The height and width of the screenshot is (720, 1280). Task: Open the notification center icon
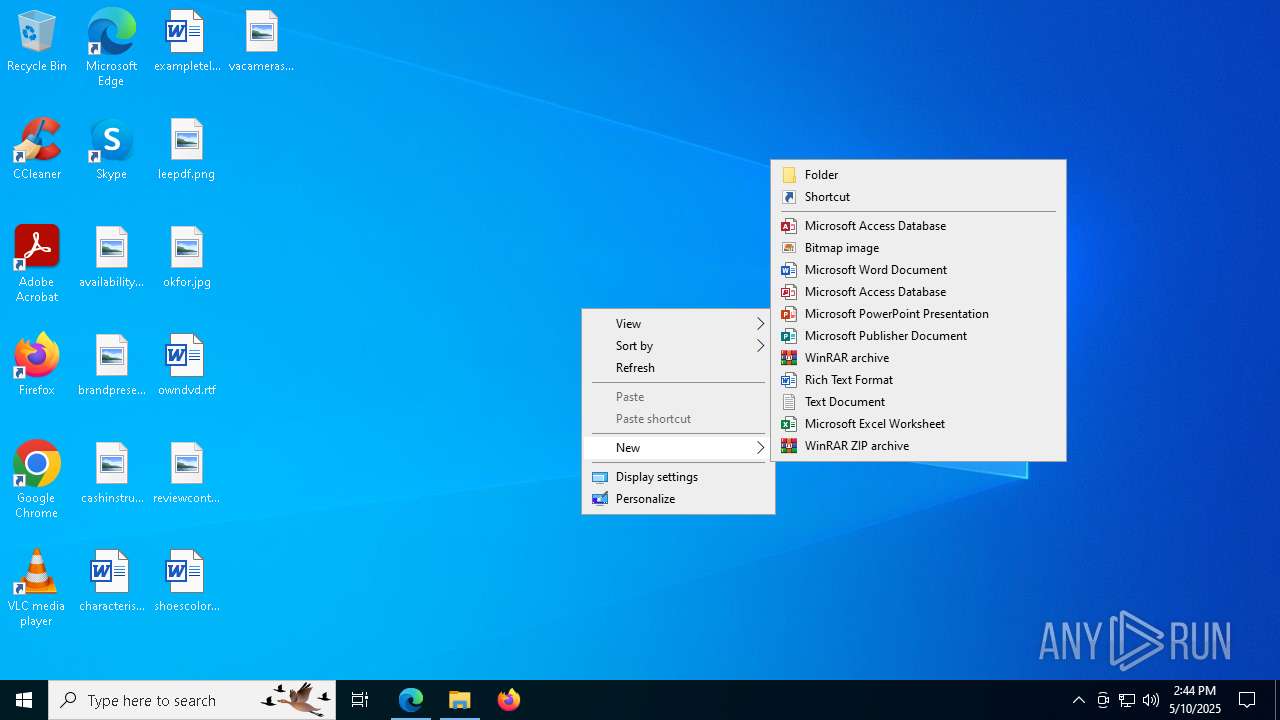click(x=1247, y=700)
